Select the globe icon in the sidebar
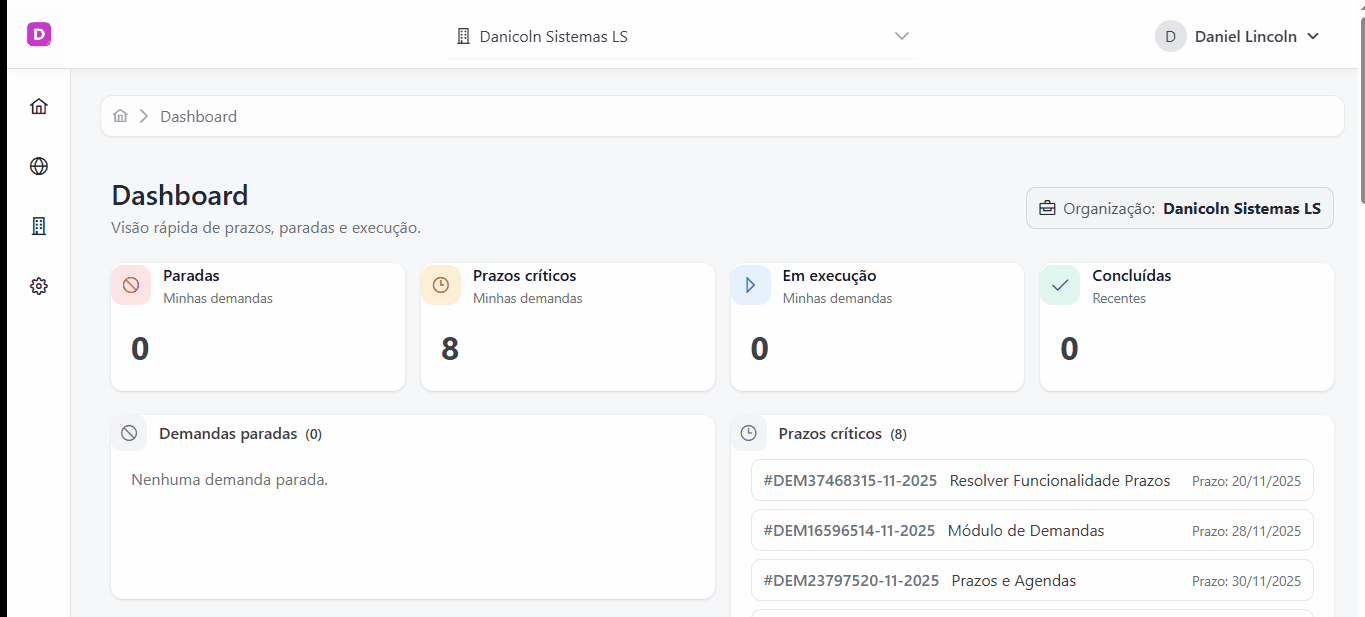1365x617 pixels. [x=38, y=165]
